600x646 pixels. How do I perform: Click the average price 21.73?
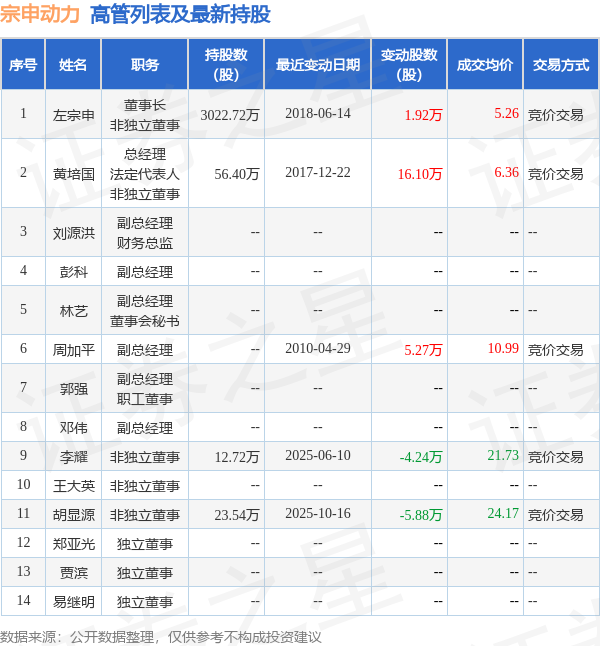point(503,455)
